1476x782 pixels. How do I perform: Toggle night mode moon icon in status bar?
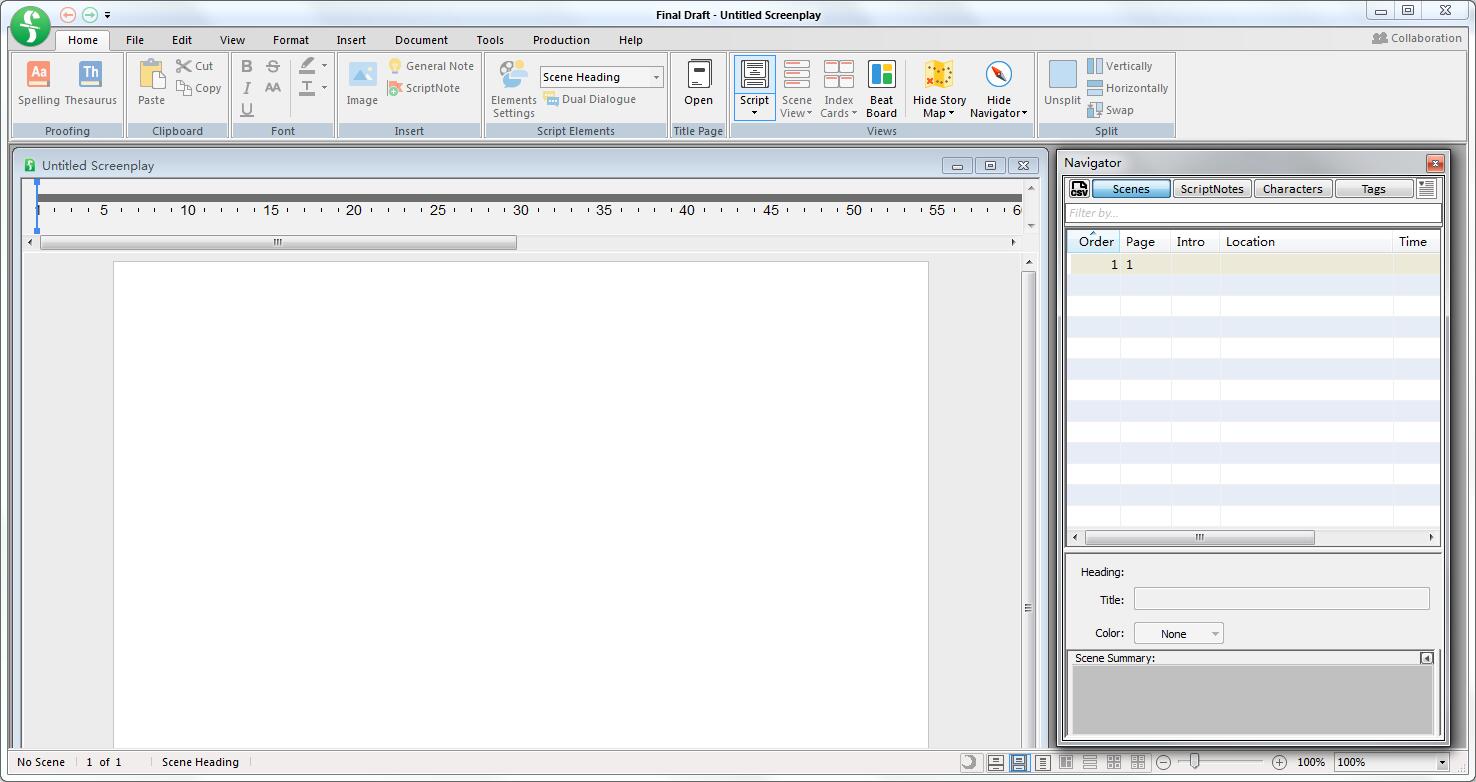[x=969, y=762]
